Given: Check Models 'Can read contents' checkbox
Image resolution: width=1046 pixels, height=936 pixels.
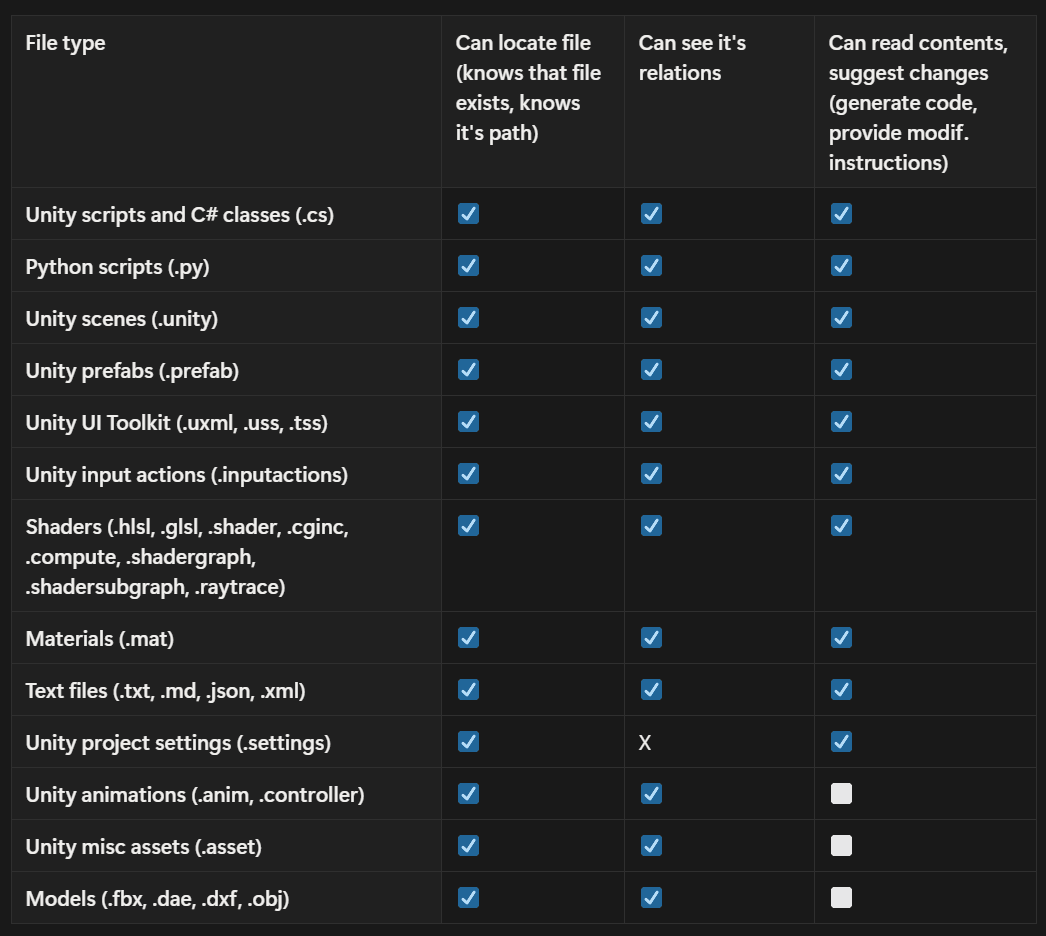Looking at the screenshot, I should pos(841,897).
